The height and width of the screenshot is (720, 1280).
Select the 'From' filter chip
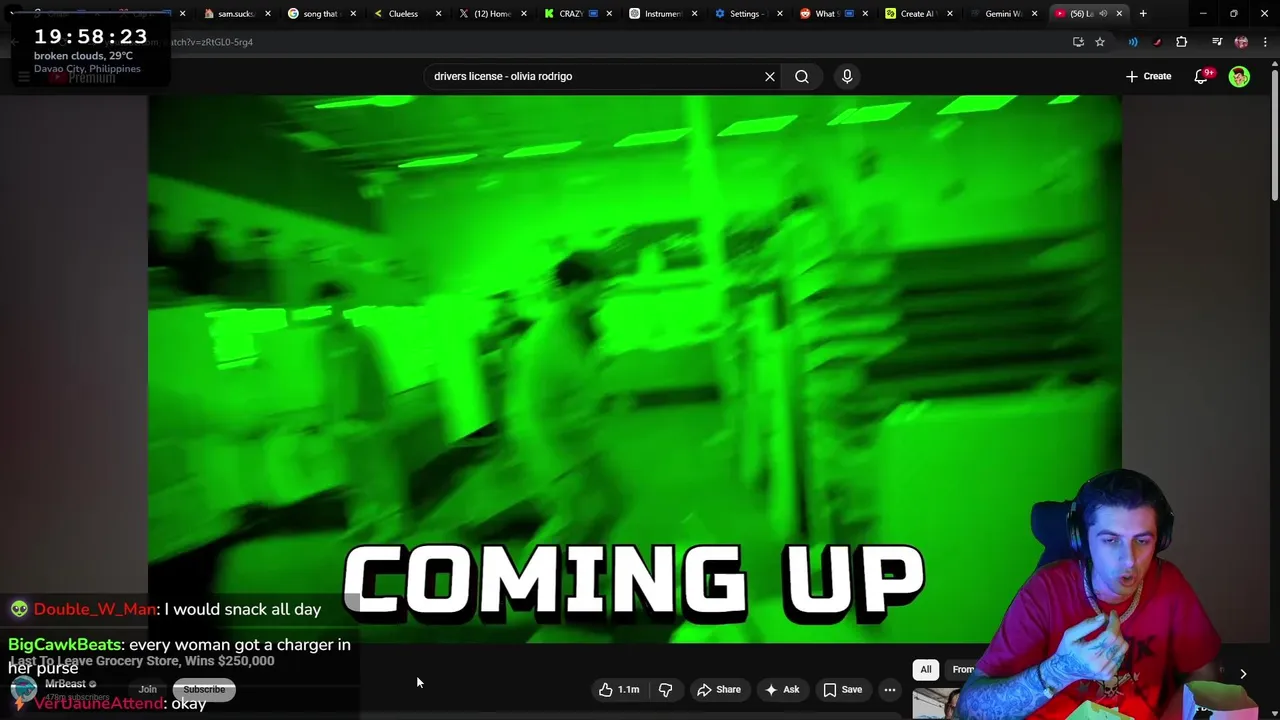click(x=963, y=669)
